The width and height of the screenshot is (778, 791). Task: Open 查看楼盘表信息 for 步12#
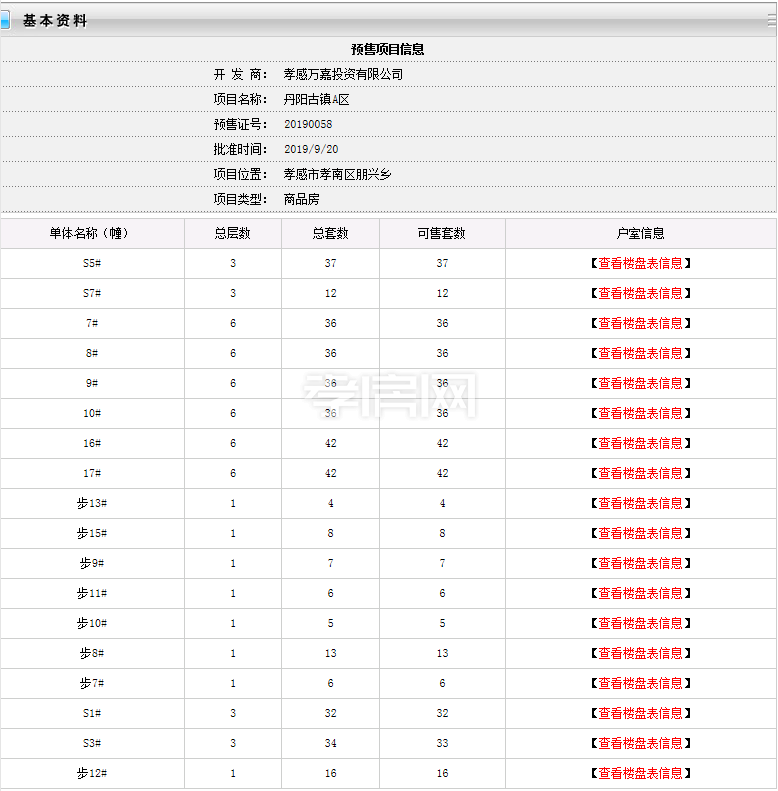coord(640,773)
